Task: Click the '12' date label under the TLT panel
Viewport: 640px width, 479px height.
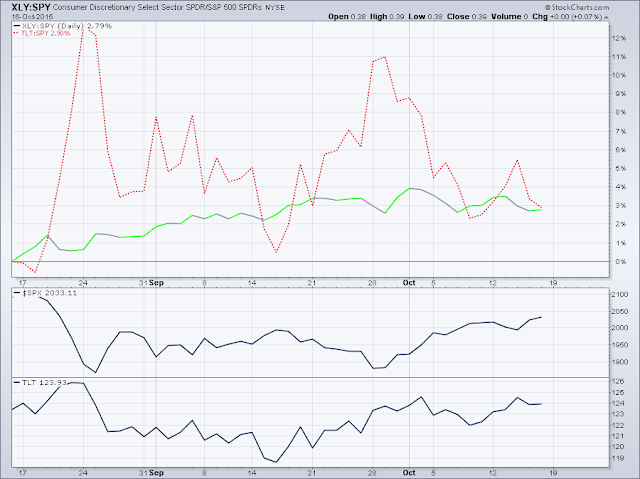Action: (493, 473)
